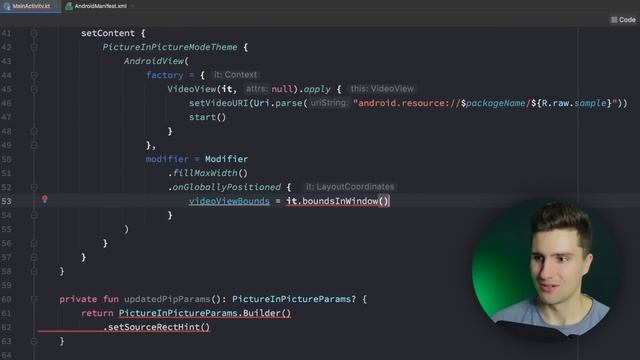This screenshot has height=360, width=640.
Task: Click line number 53 in the gutter
Action: (7, 201)
